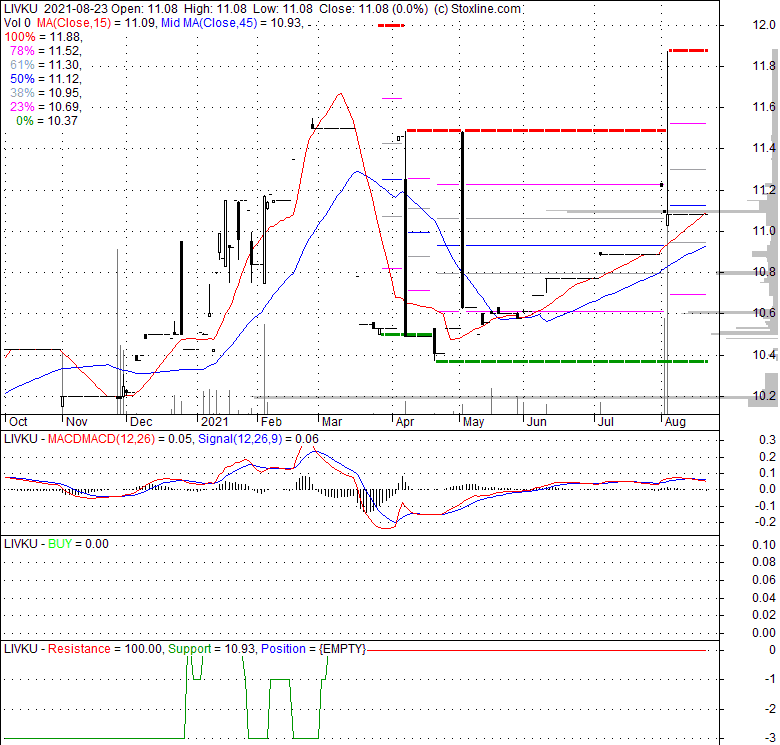Image resolution: width=780 pixels, height=745 pixels.
Task: Click the 0.10 BUY panel axis label
Action: [764, 545]
